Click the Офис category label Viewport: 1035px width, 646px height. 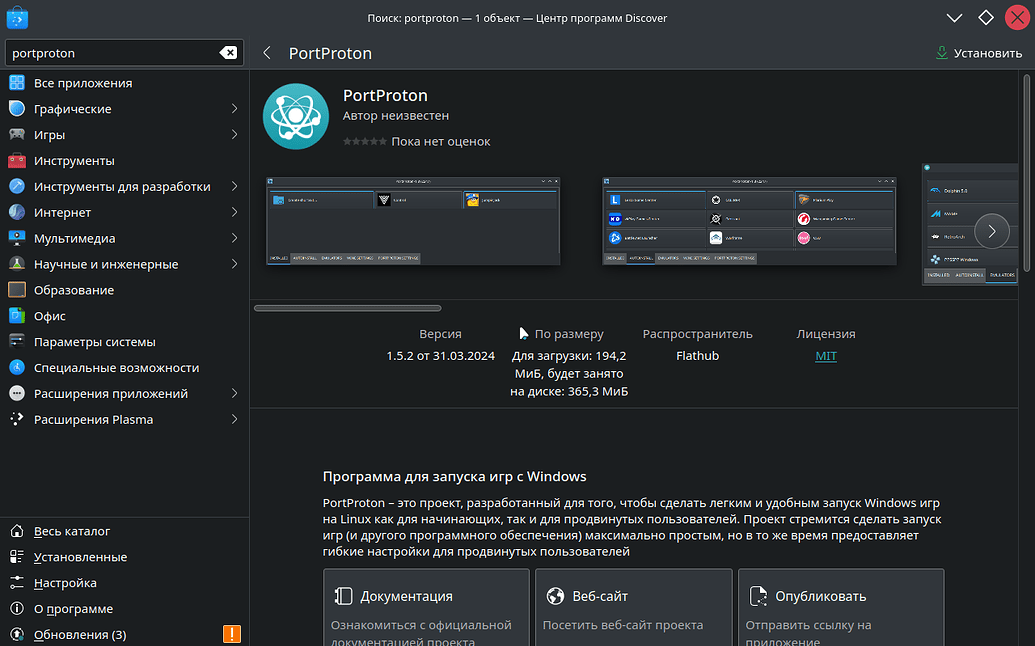pyautogui.click(x=50, y=315)
